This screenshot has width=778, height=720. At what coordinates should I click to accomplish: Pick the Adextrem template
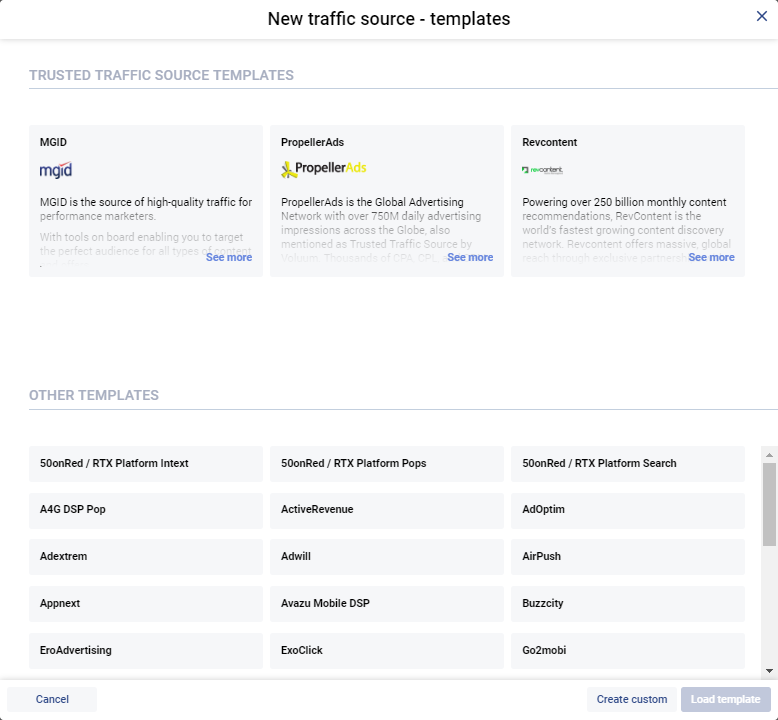click(146, 557)
